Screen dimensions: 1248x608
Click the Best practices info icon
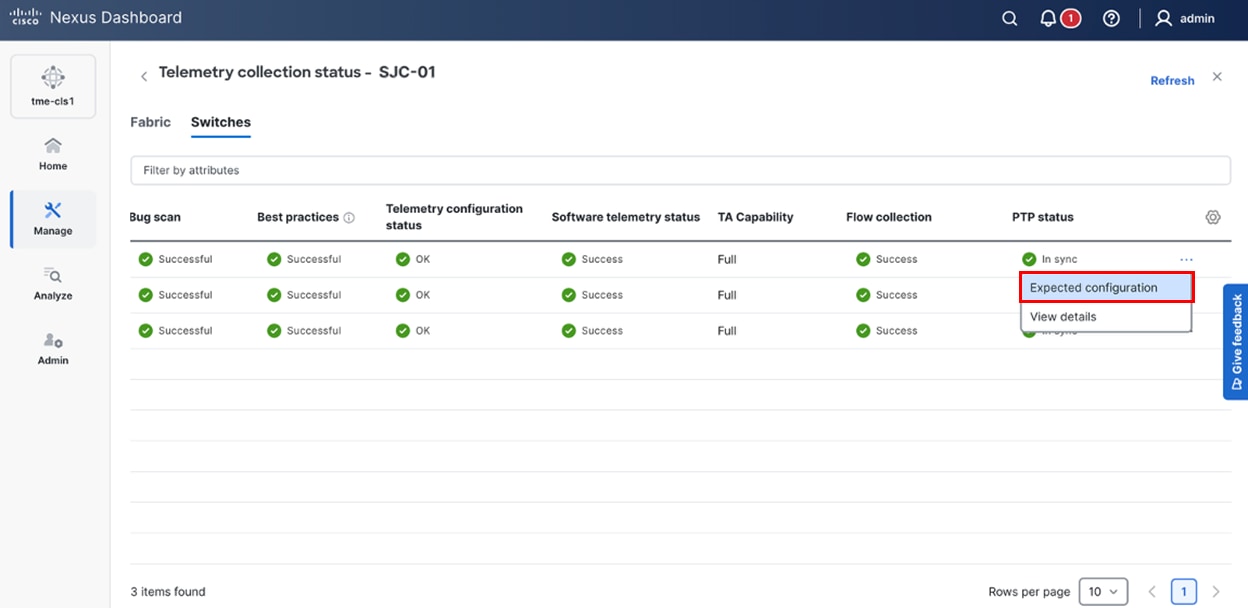(x=349, y=218)
